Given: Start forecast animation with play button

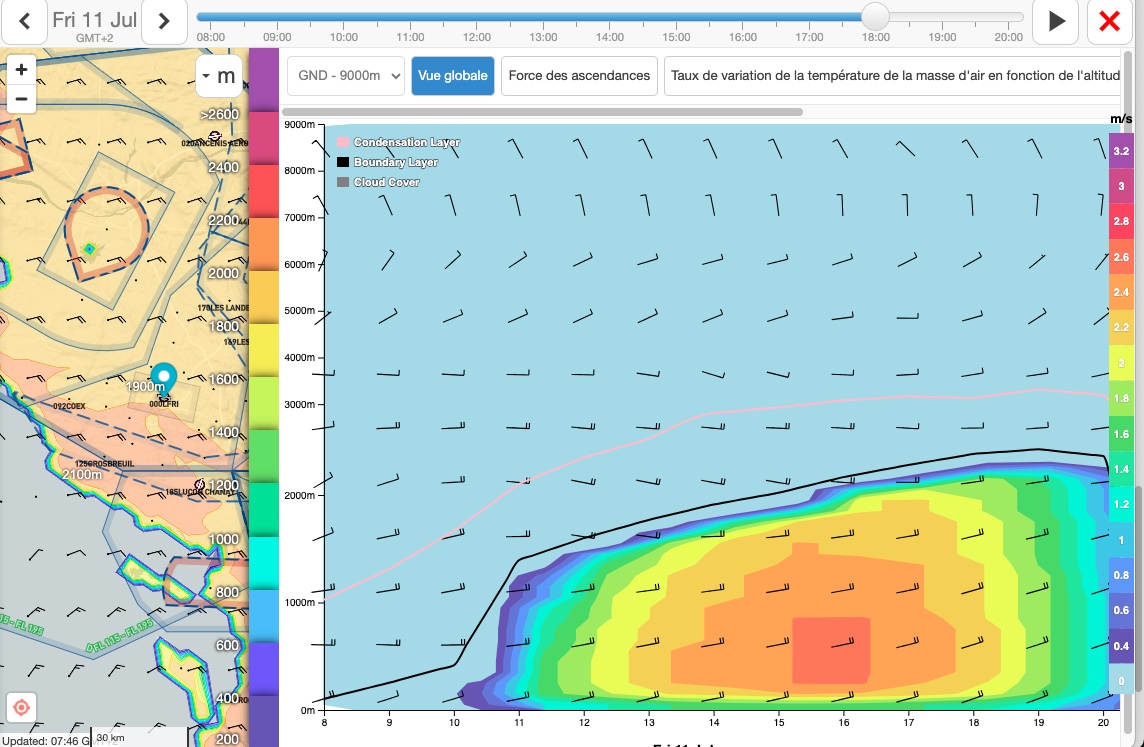Looking at the screenshot, I should coord(1055,21).
